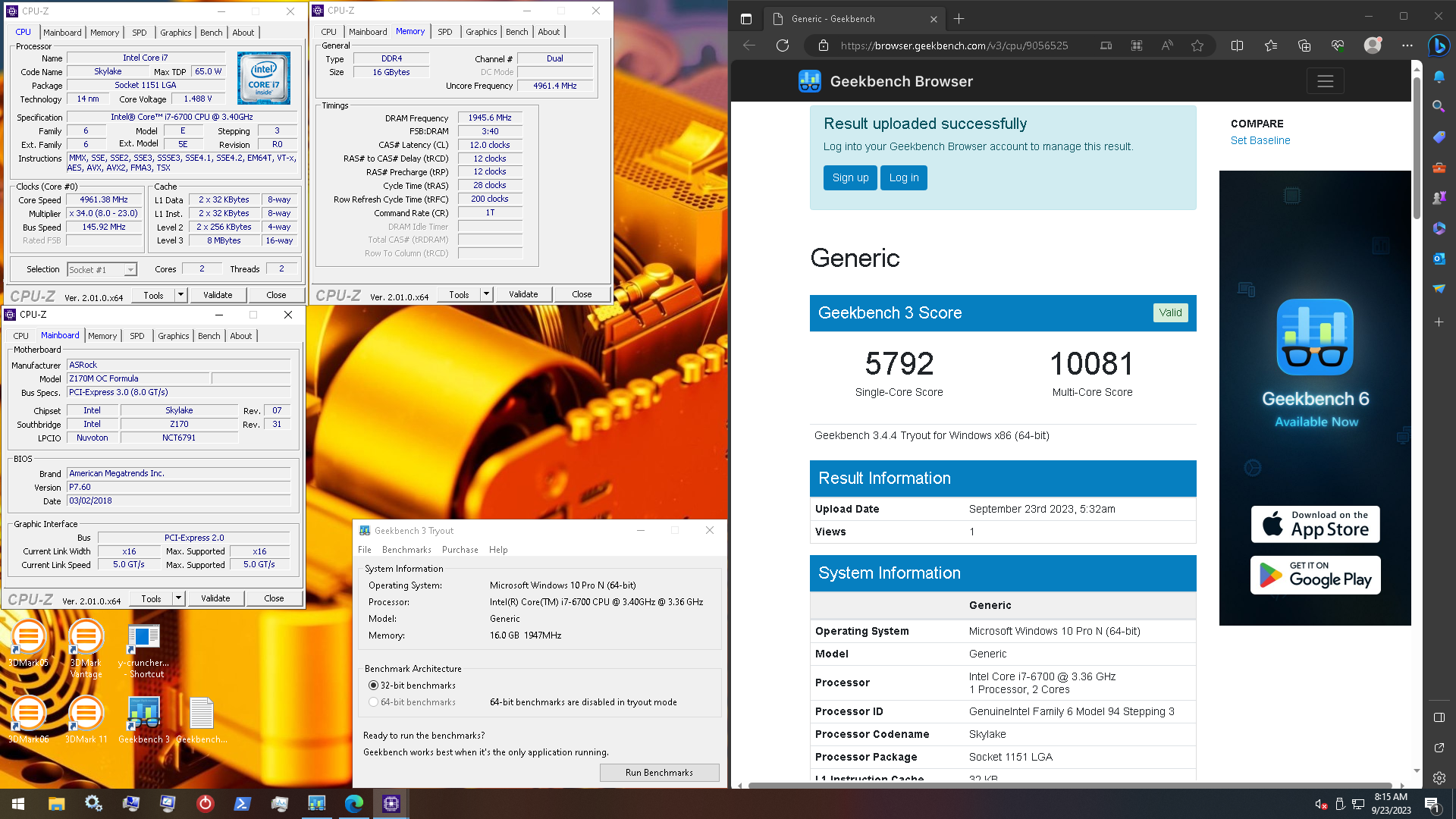The image size is (1456, 819).
Task: Open the y-cruncher shortcut icon
Action: click(143, 650)
